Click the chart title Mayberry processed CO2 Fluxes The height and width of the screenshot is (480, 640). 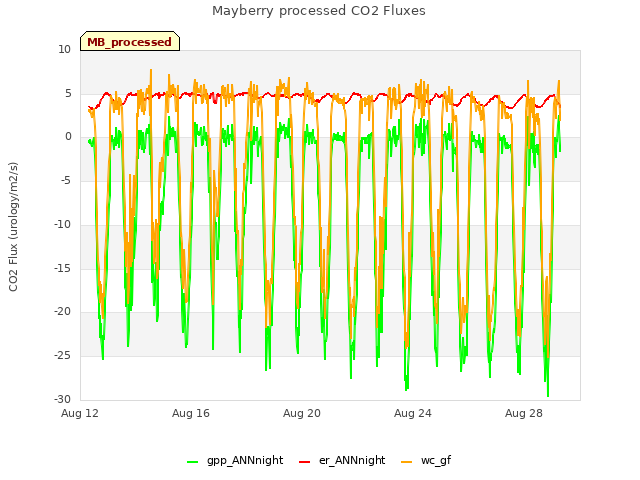point(319,11)
